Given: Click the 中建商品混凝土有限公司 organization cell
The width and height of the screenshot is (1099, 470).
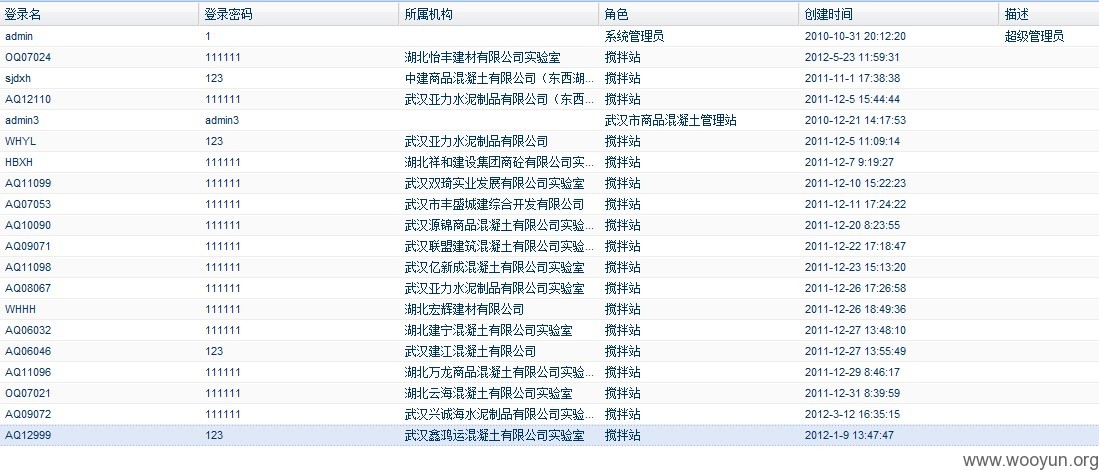Looking at the screenshot, I should (500, 78).
